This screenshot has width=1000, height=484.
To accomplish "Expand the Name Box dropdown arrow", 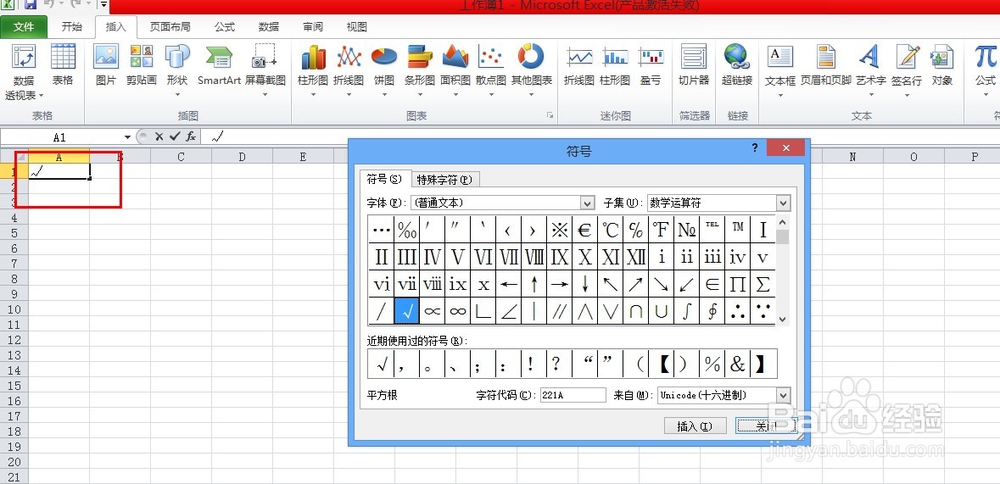I will point(128,137).
